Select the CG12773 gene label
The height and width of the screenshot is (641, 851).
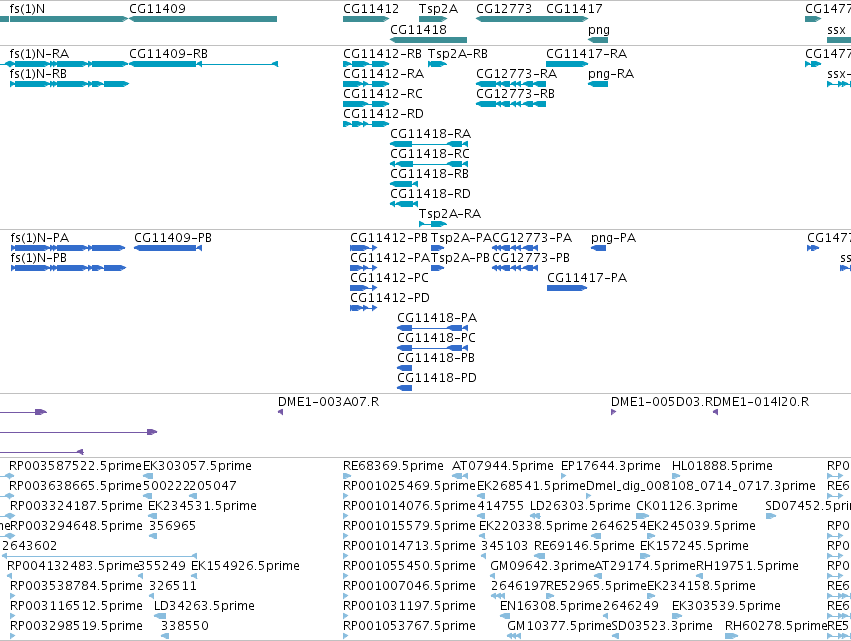coord(504,9)
